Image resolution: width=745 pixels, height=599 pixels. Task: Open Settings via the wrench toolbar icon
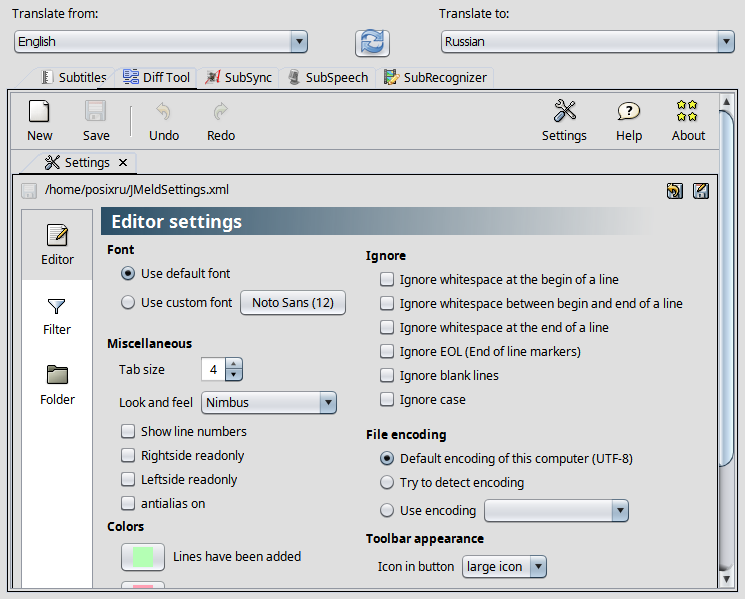coord(564,111)
